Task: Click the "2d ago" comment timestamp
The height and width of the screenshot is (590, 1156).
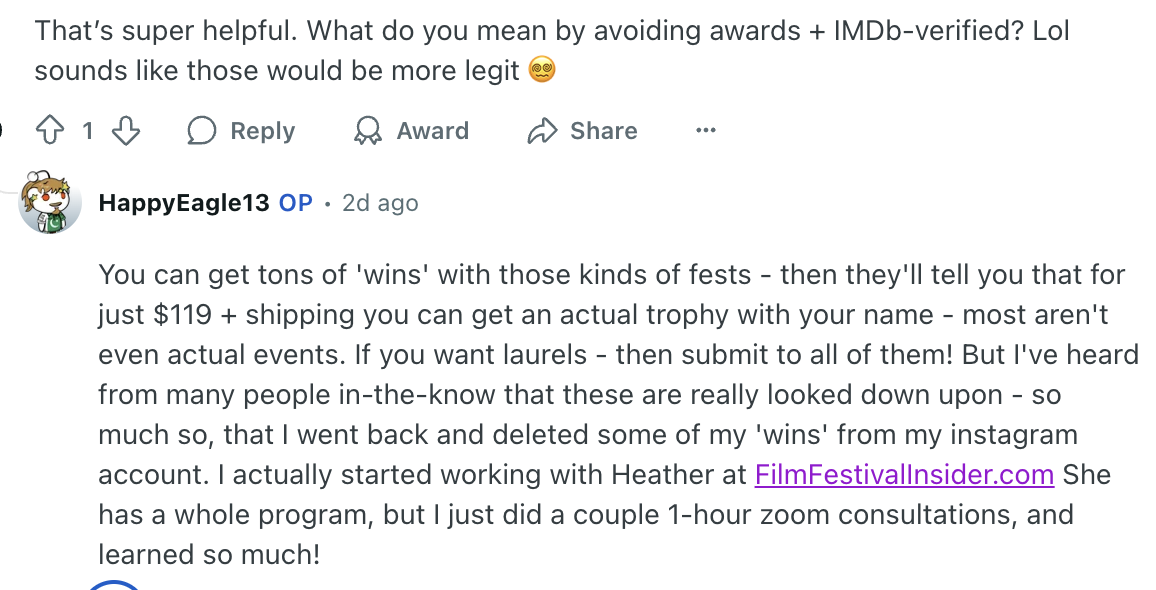Action: (380, 203)
